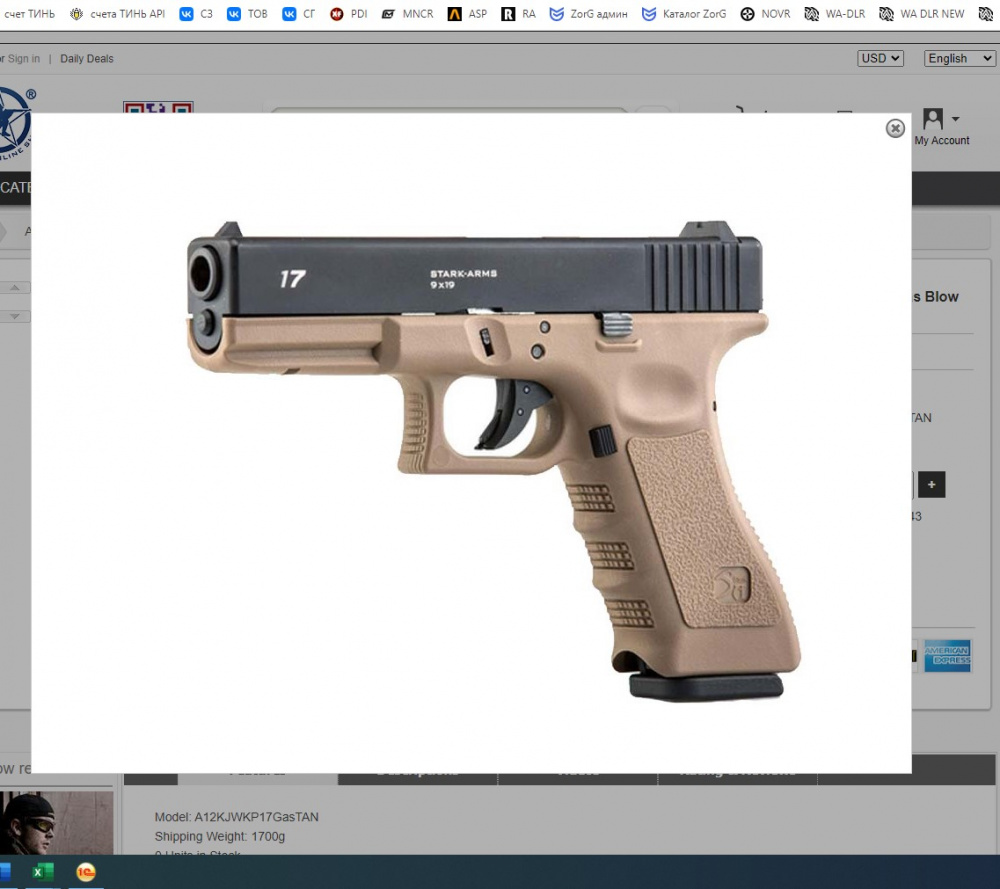1000x889 pixels.
Task: Open the VK С3 bookmark
Action: tap(196, 14)
